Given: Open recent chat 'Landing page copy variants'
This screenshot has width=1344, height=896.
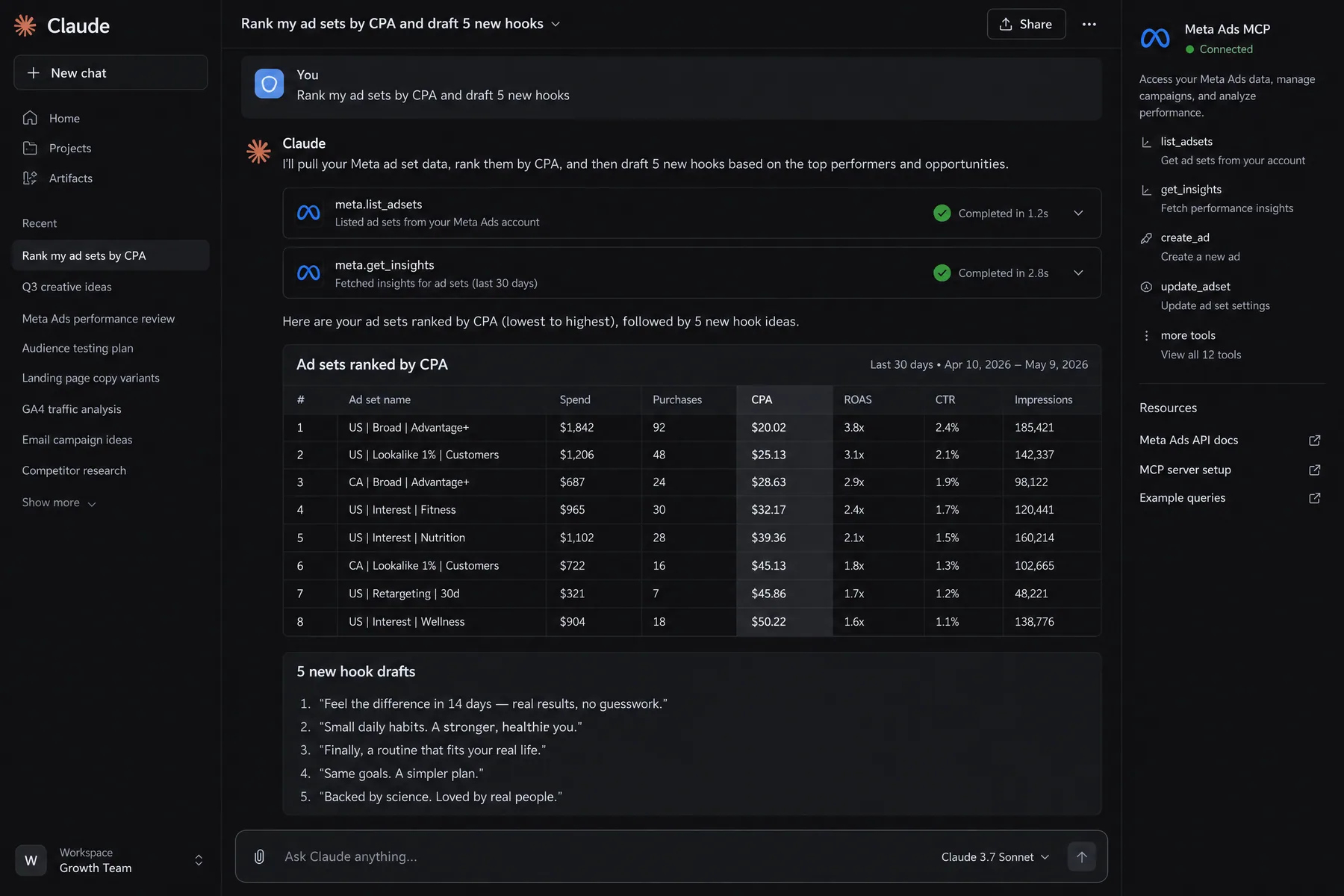Looking at the screenshot, I should click(x=90, y=378).
